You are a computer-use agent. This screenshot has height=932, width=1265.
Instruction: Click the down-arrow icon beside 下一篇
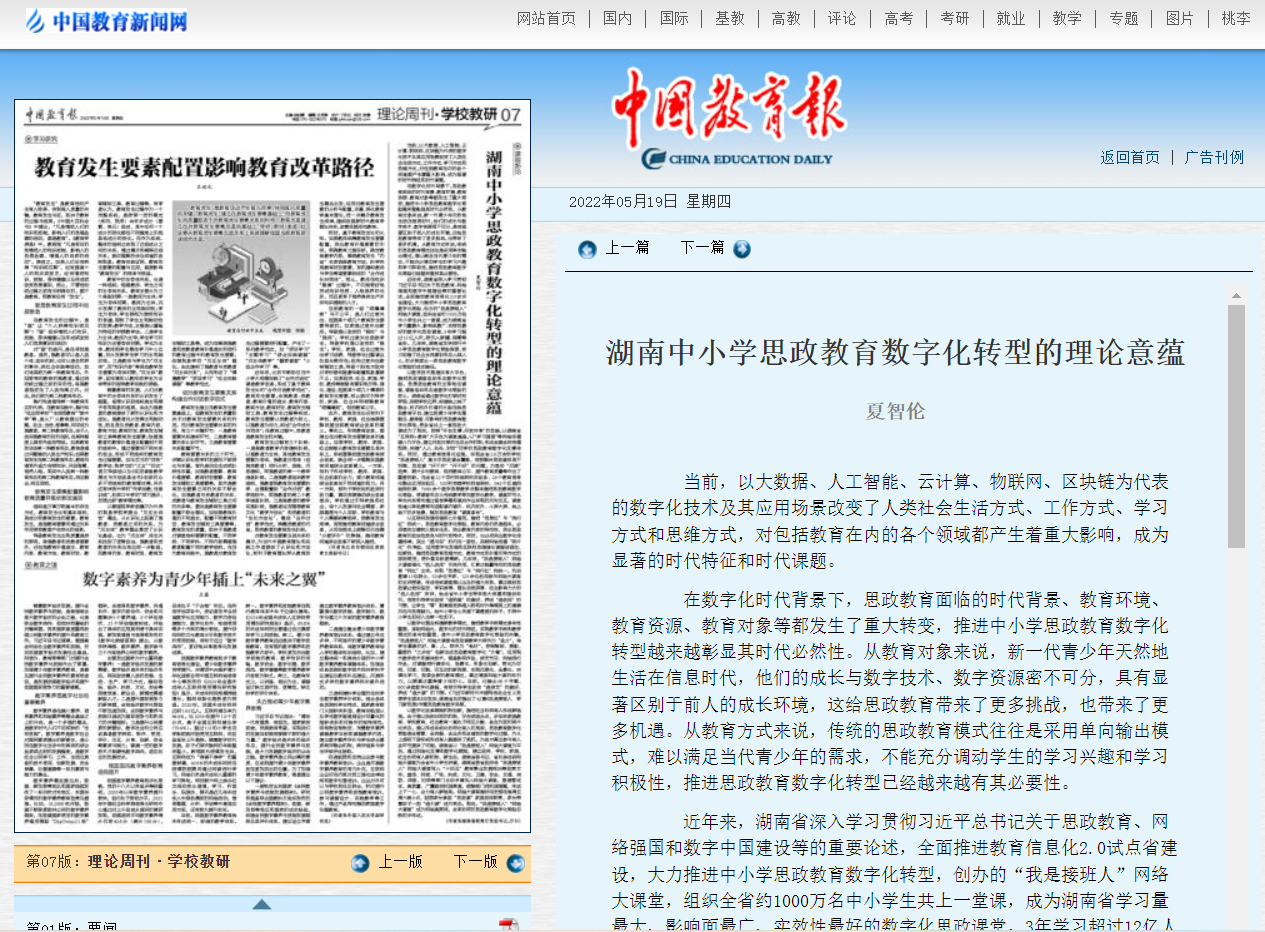(x=742, y=249)
